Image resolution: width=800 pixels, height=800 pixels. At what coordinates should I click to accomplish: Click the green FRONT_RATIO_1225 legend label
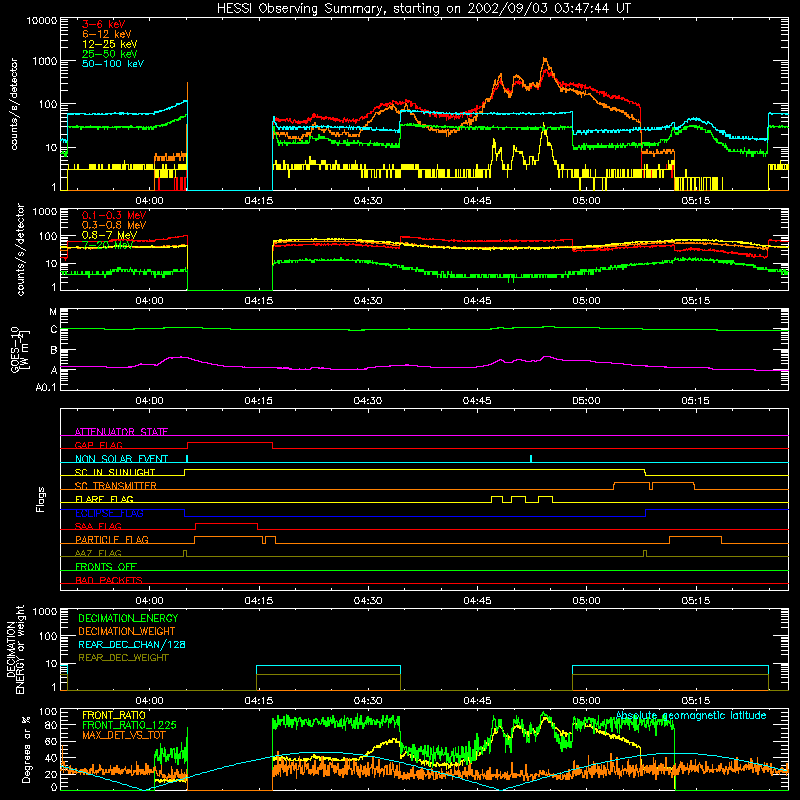[129, 725]
